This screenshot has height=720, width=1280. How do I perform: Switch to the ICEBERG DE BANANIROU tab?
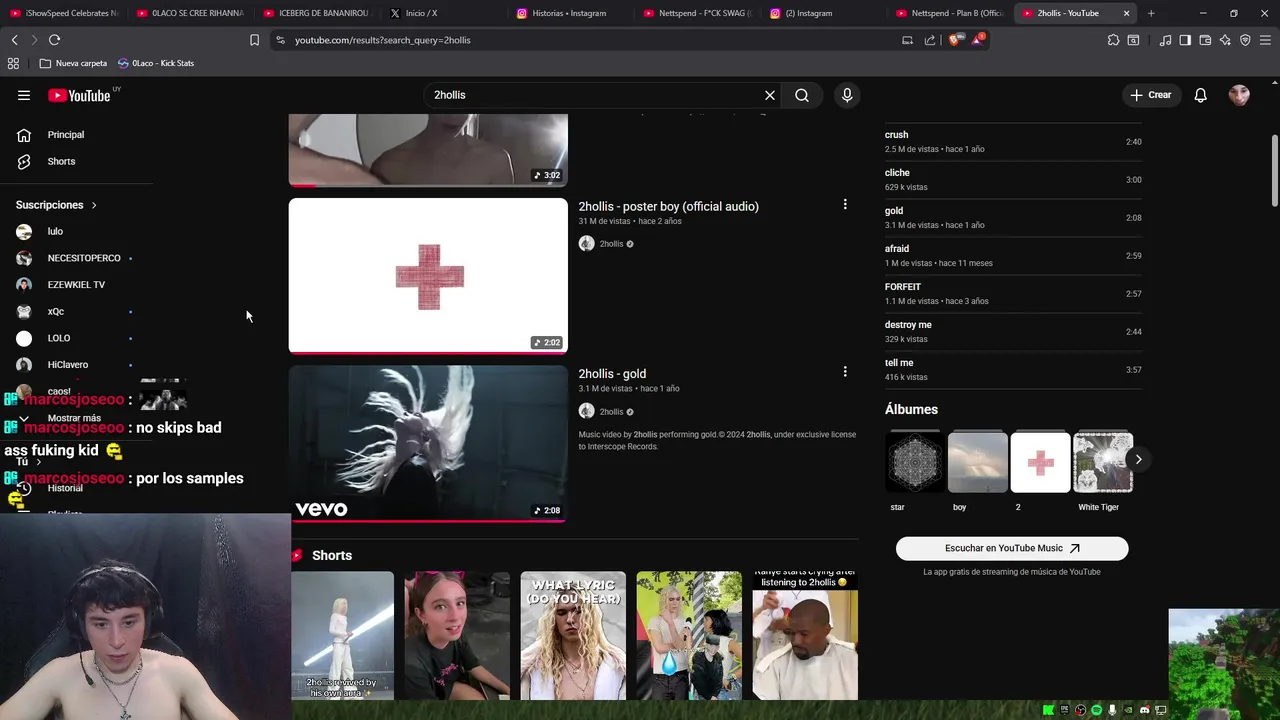pyautogui.click(x=316, y=13)
